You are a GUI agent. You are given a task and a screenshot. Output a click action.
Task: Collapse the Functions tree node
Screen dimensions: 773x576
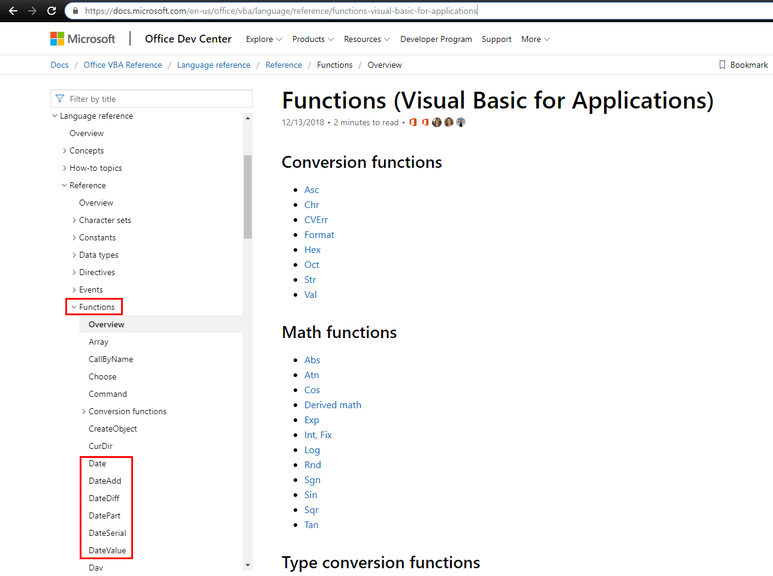74,307
